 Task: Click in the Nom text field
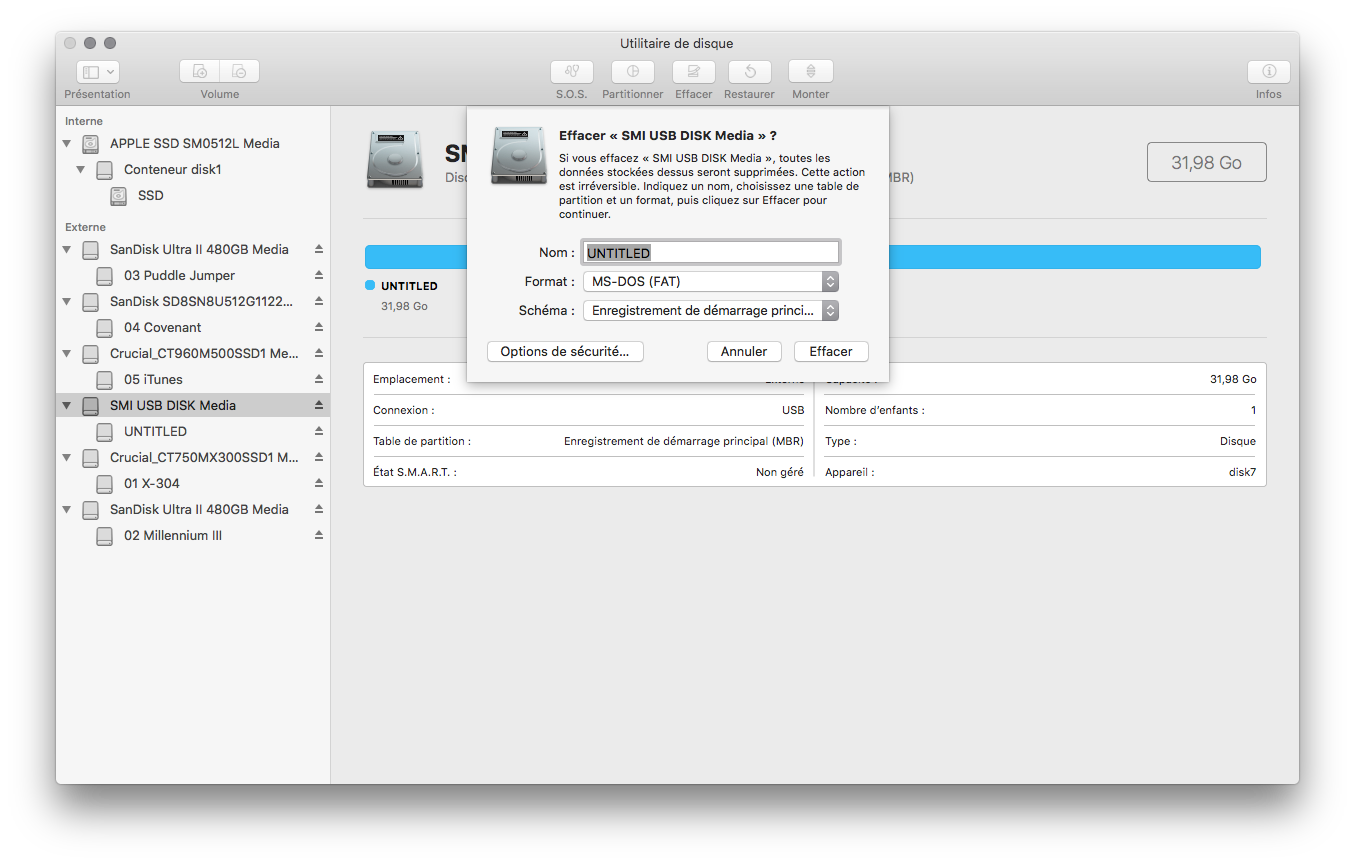click(710, 253)
